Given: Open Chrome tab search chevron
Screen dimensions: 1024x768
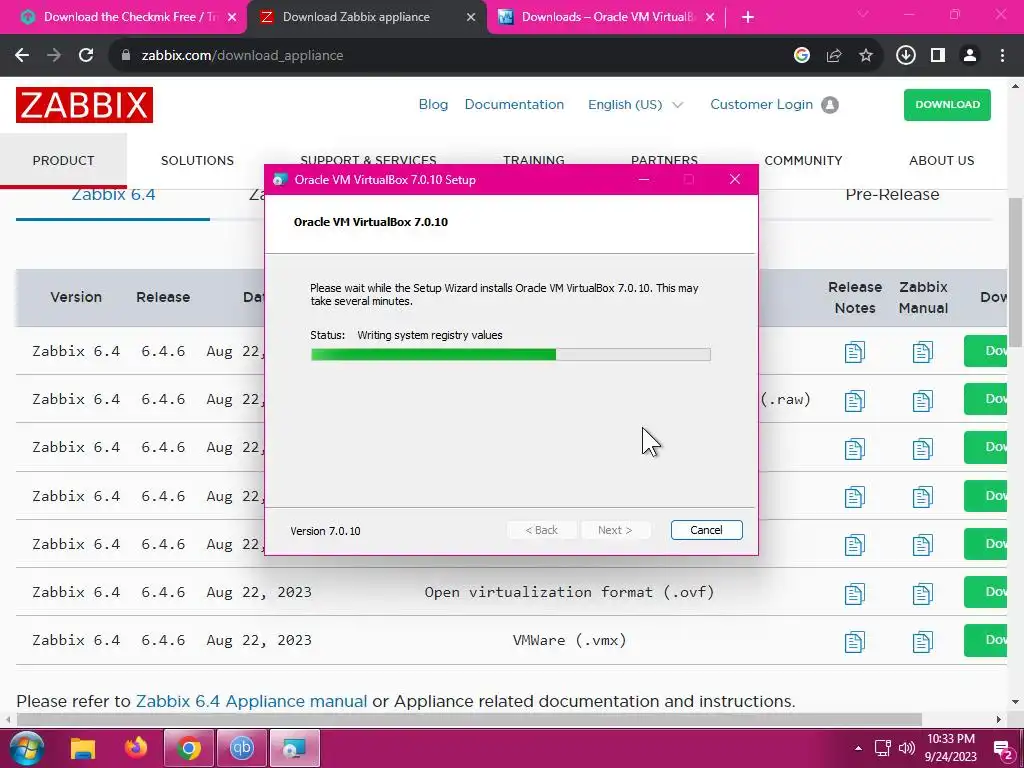Looking at the screenshot, I should click(863, 14).
